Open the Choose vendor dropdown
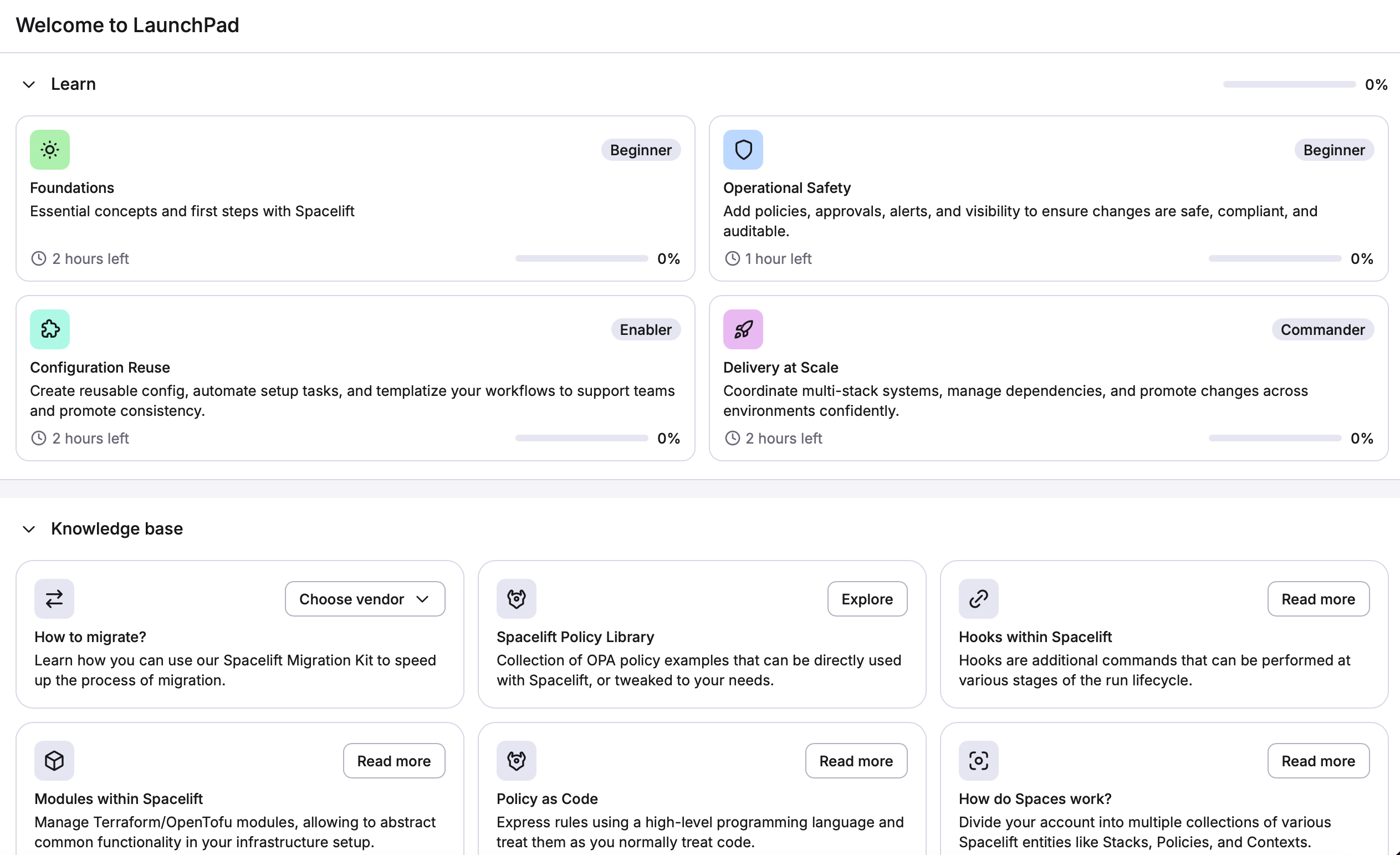This screenshot has width=1400, height=855. click(x=365, y=599)
